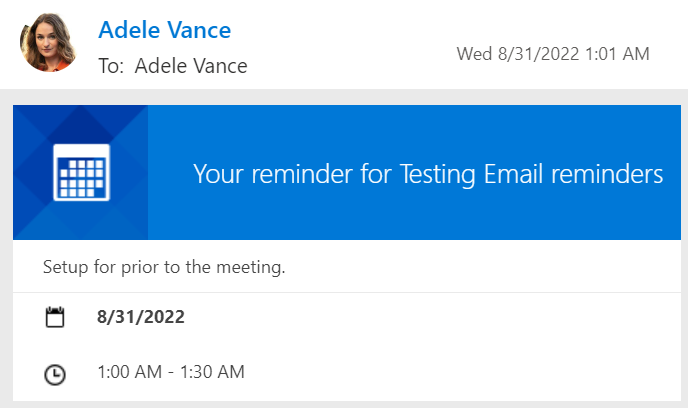Click the date in the received timestamp
688x408 pixels.
pos(537,54)
